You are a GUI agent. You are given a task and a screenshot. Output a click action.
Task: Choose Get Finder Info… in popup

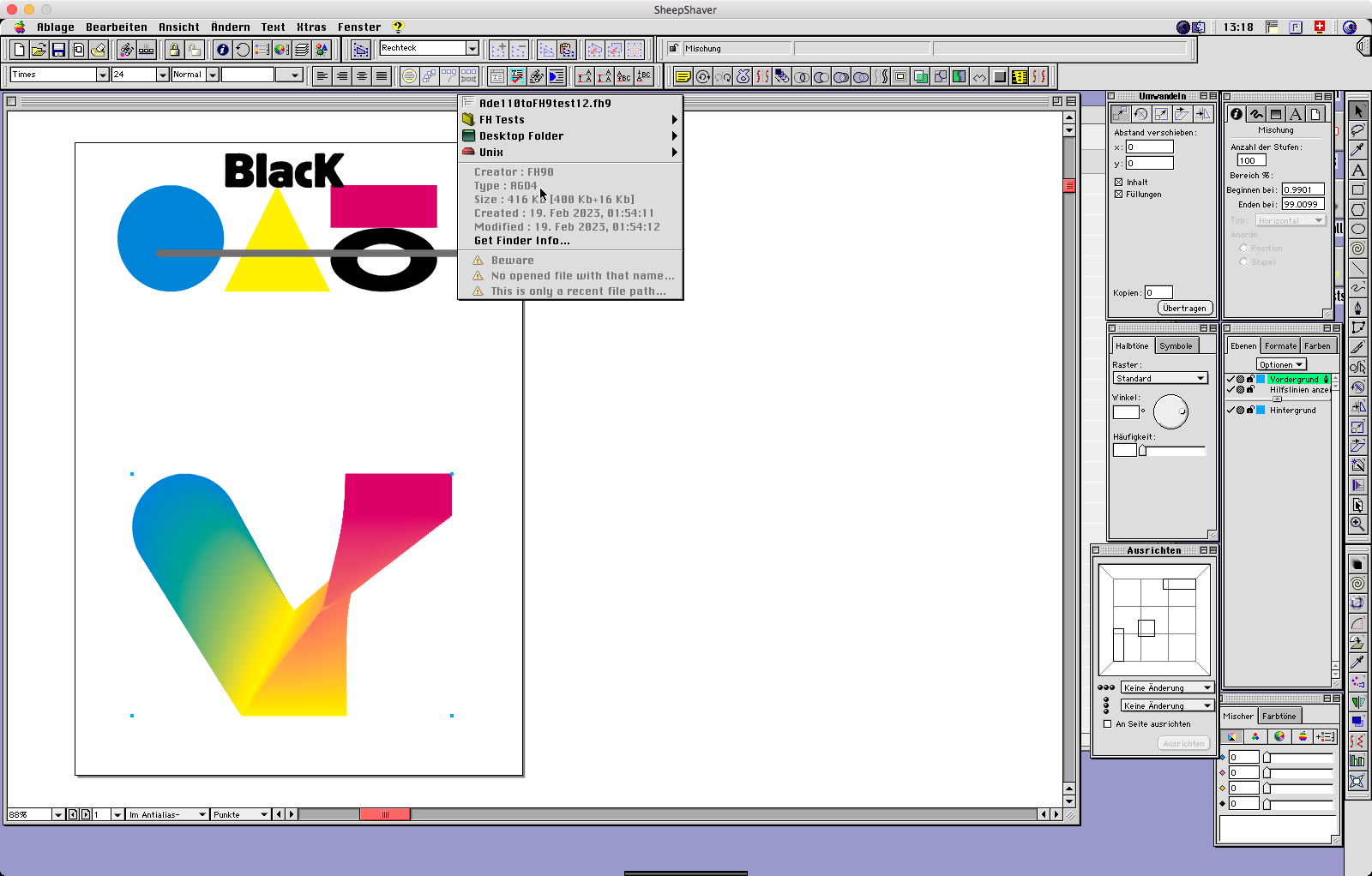(521, 241)
